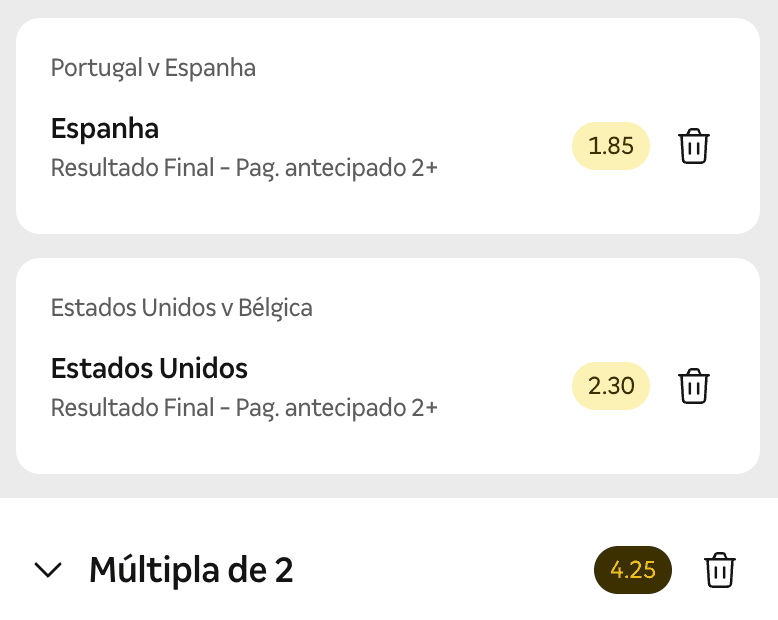Click the bold Estados Unidos selection name

point(149,368)
